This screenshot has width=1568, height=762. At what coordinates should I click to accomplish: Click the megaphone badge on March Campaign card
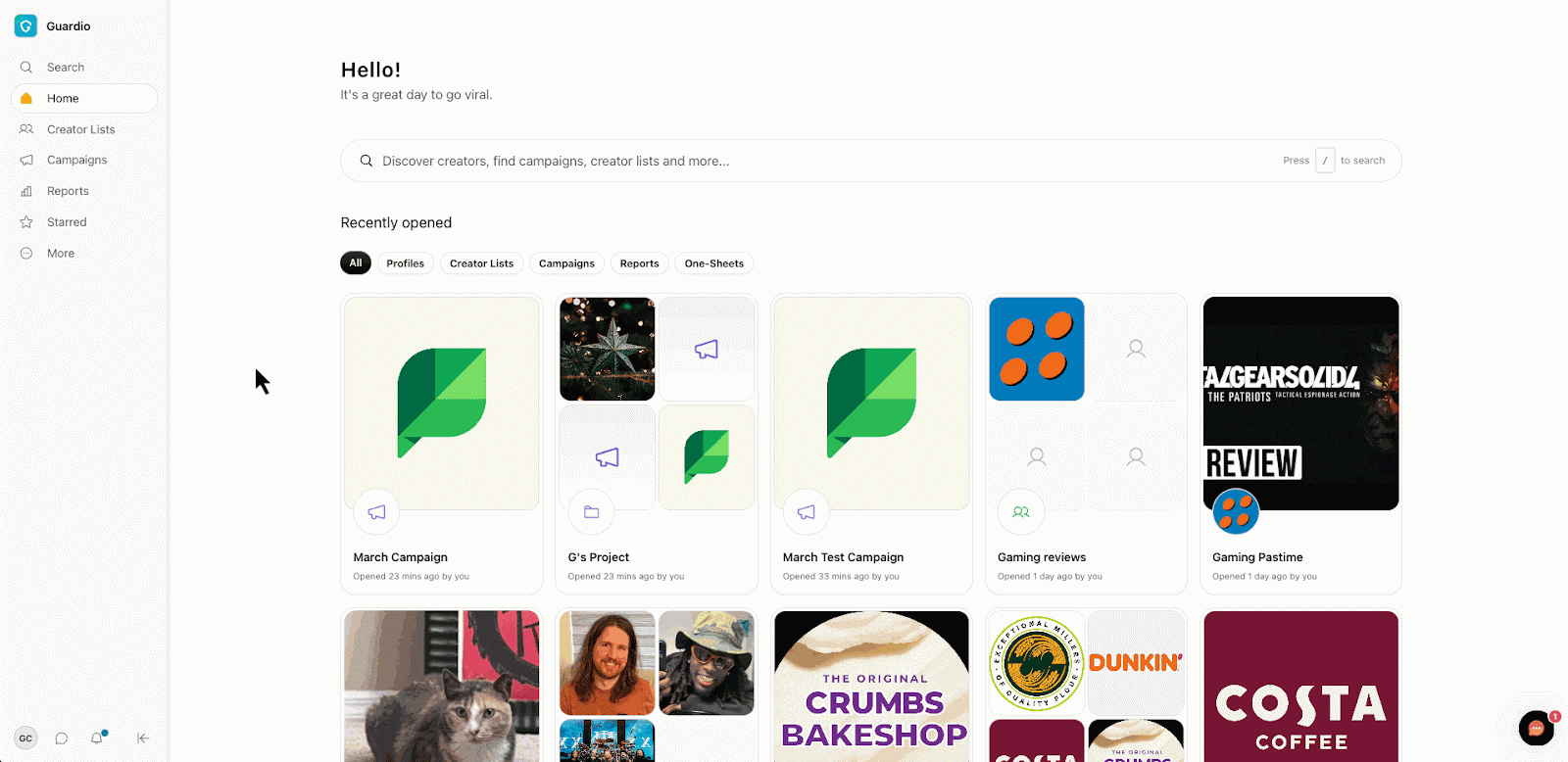tap(376, 511)
